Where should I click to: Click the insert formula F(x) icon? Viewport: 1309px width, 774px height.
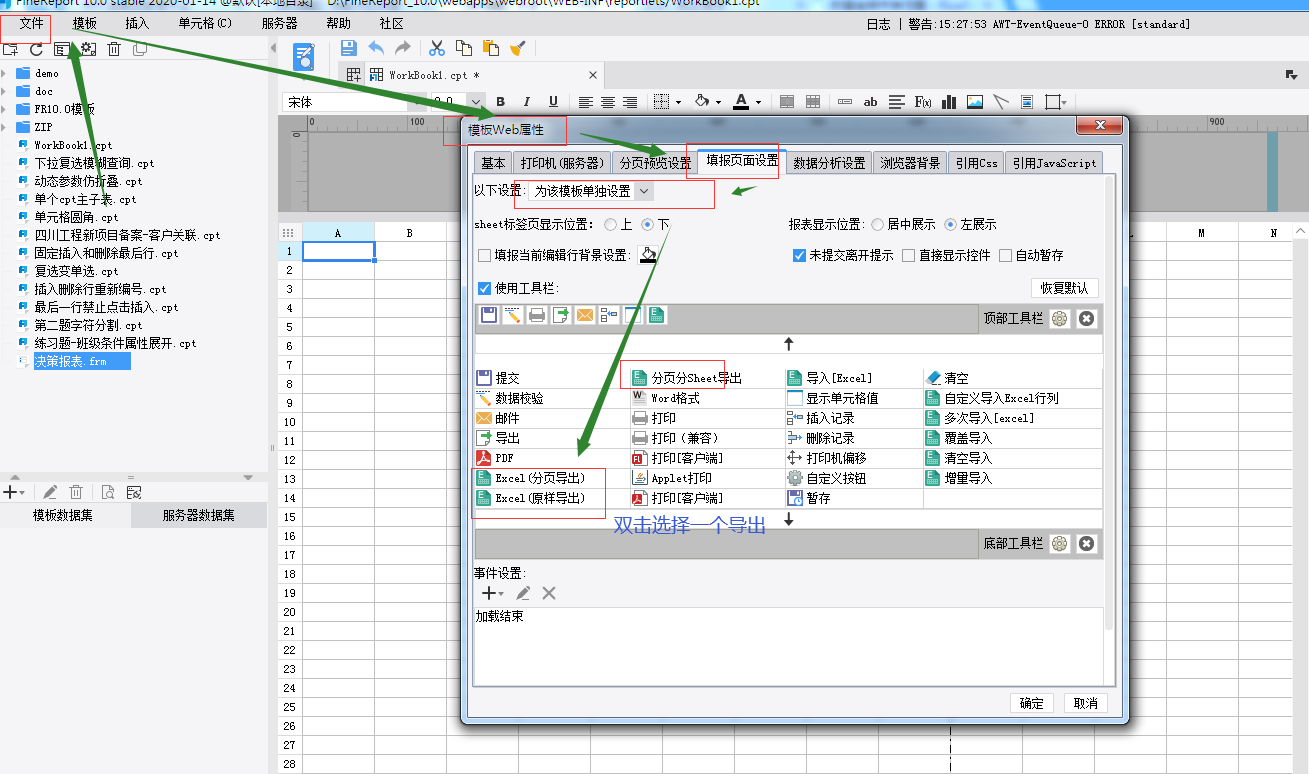tap(923, 102)
